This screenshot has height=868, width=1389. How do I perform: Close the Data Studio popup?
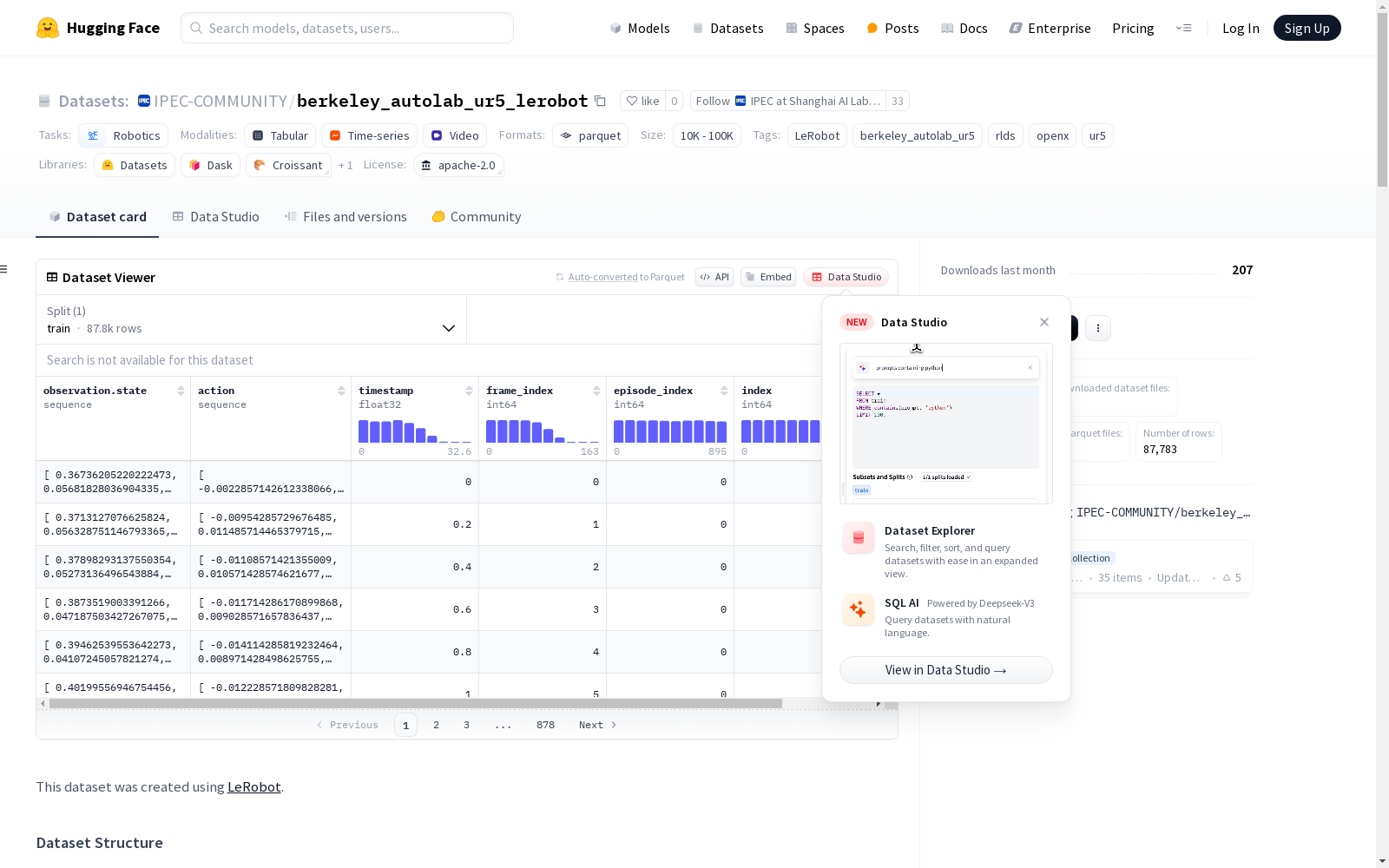point(1044,322)
